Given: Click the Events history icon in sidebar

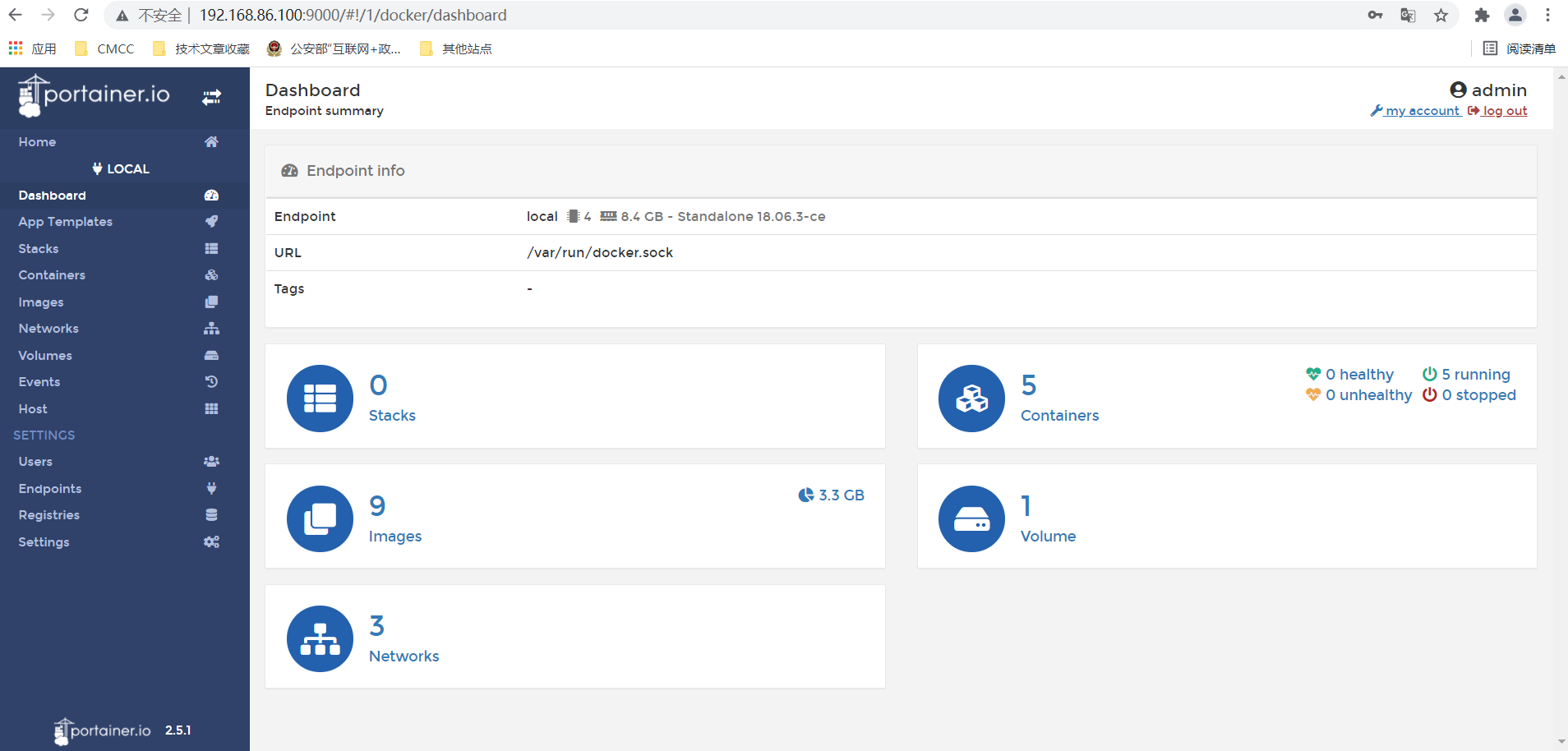Looking at the screenshot, I should [x=211, y=381].
